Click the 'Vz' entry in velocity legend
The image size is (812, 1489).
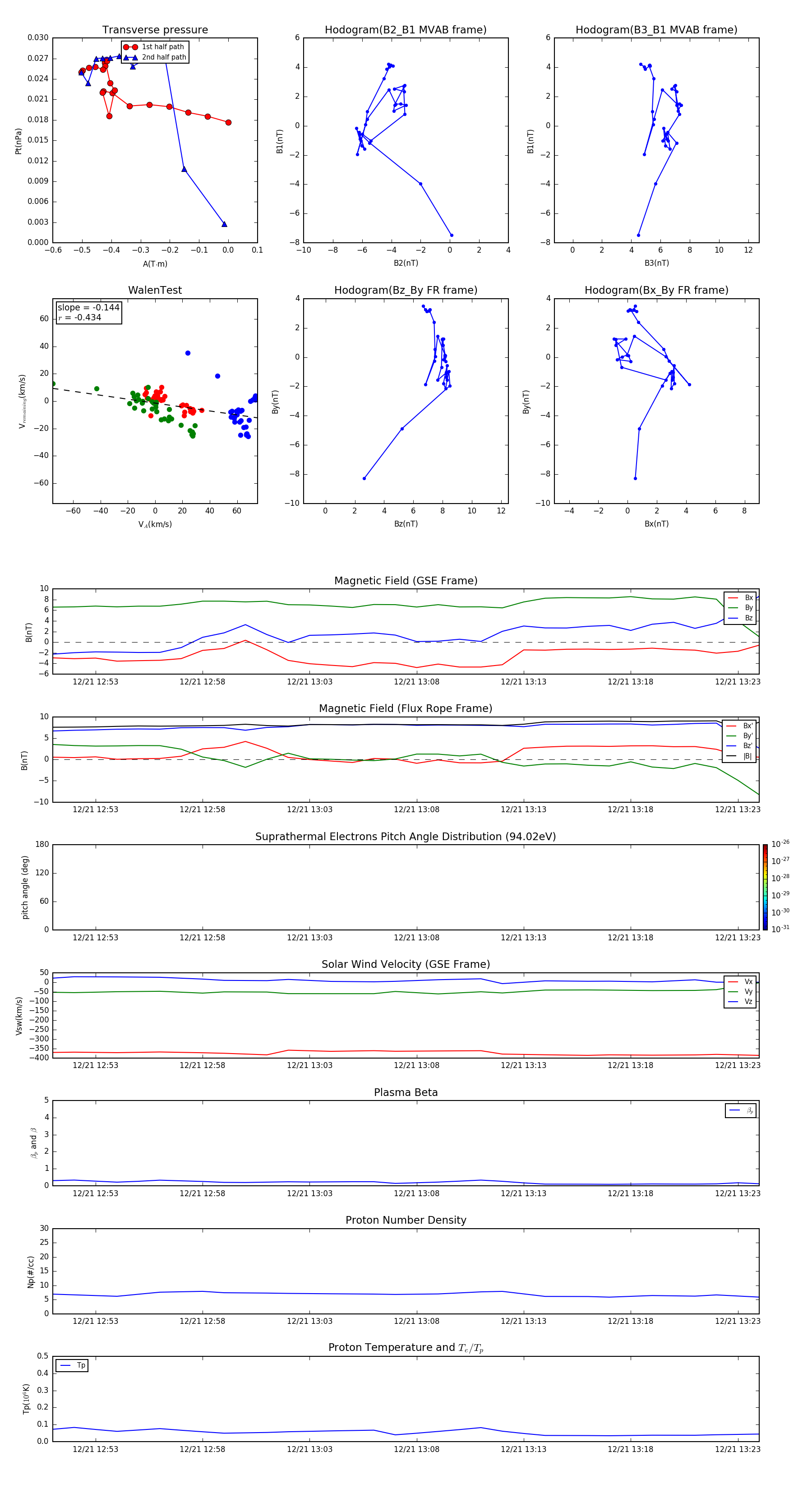click(740, 1002)
